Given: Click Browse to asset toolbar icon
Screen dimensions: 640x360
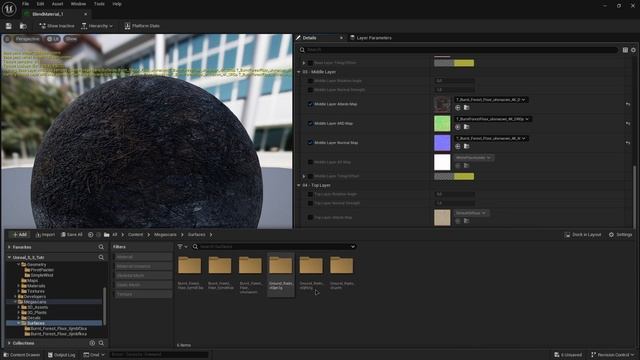Looking at the screenshot, I should 23,26.
